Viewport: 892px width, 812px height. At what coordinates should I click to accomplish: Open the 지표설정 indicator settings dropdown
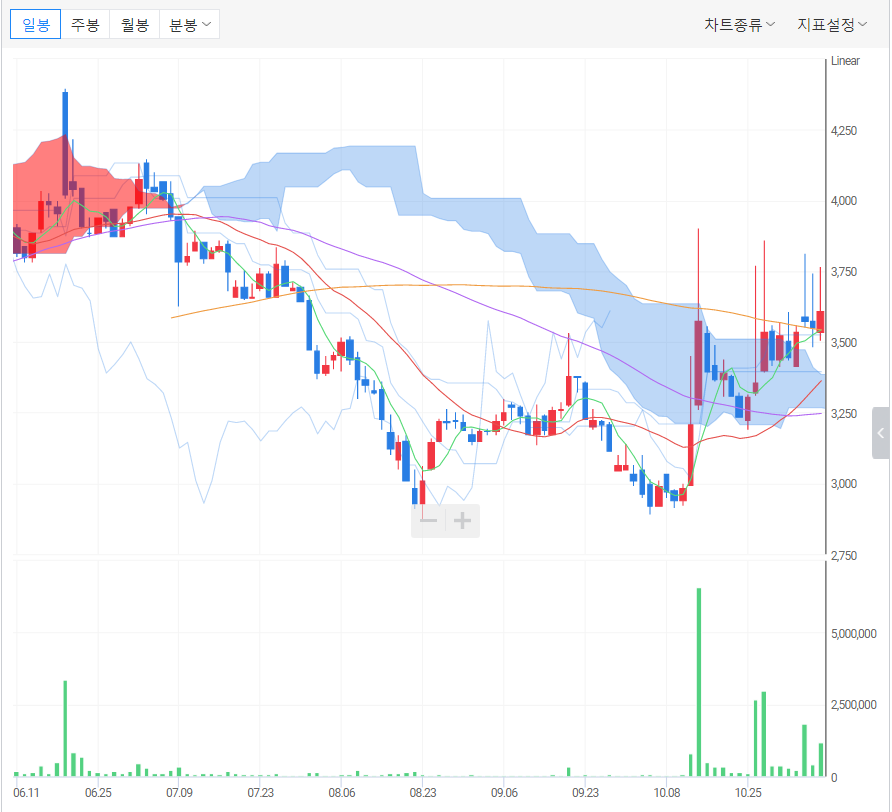[x=832, y=24]
